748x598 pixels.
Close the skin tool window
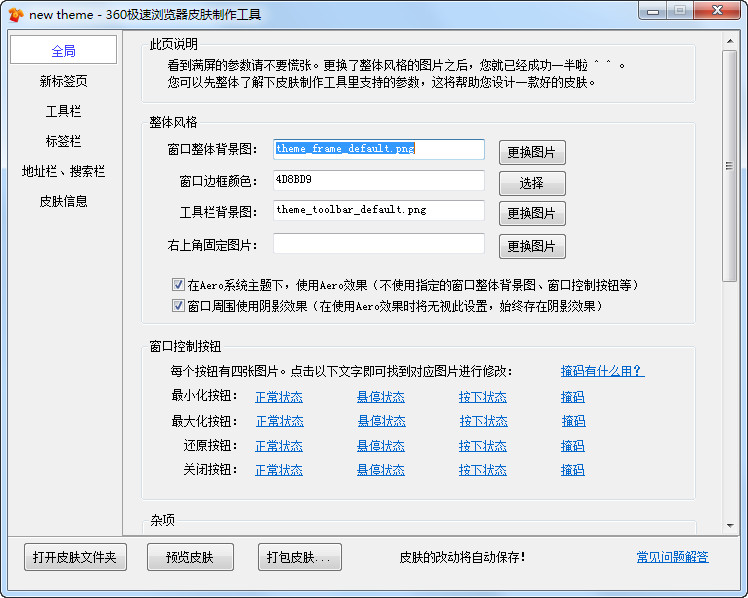tap(717, 11)
